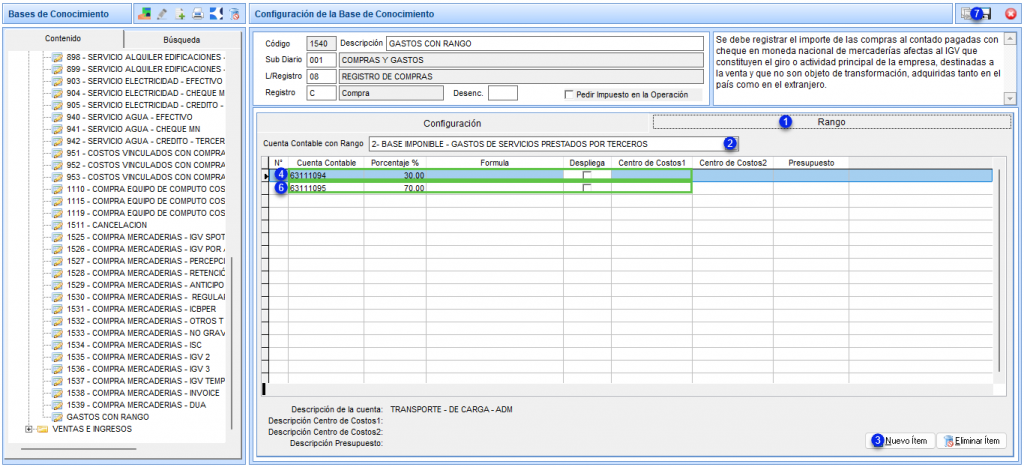Click the printer icon in the toolbar
1024x467 pixels.
tap(198, 14)
